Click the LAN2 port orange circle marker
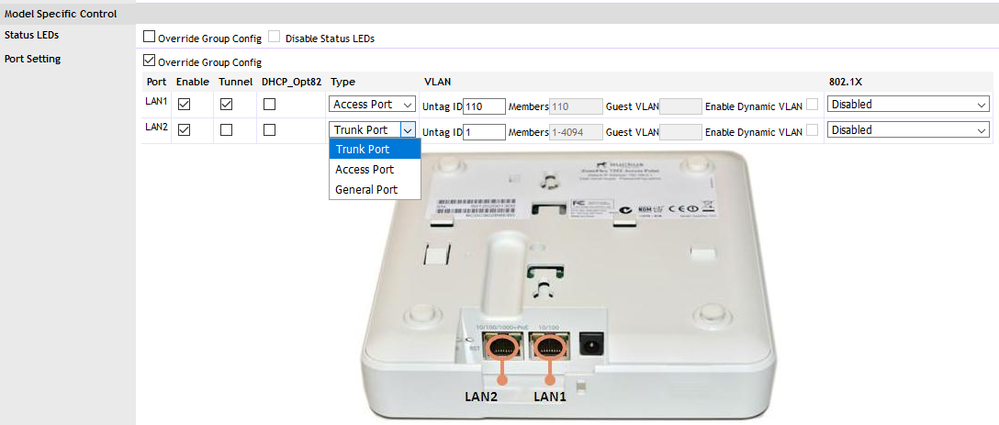The width and height of the screenshot is (999, 425). click(x=503, y=348)
